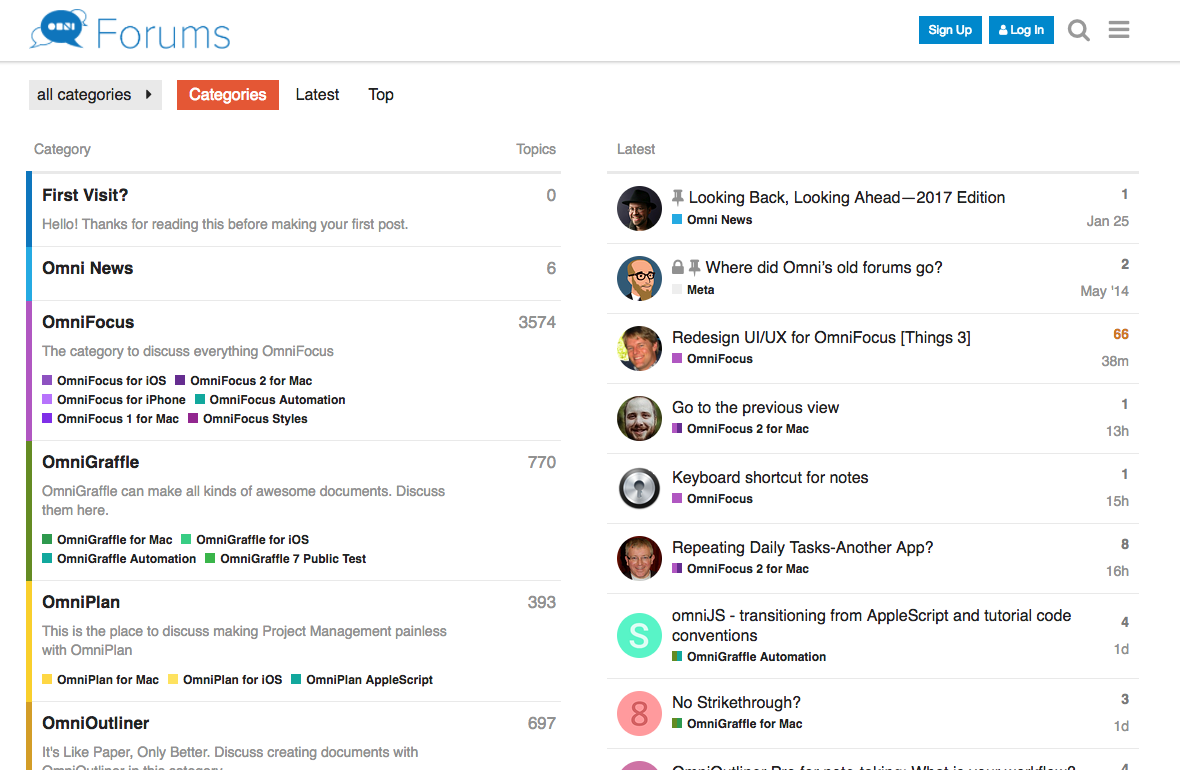Click OmniGraffle for Mac tag under No Strikethrough
The image size is (1180, 770).
click(x=737, y=724)
